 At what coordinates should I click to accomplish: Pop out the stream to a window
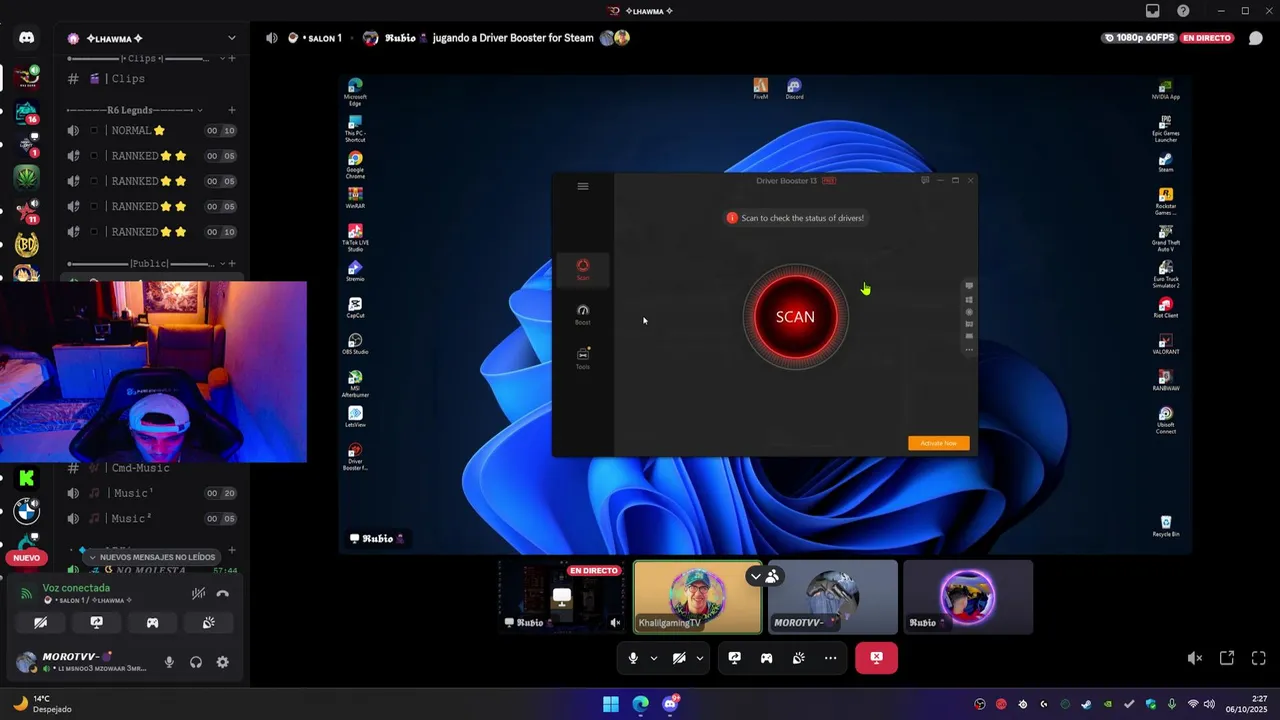[1226, 658]
